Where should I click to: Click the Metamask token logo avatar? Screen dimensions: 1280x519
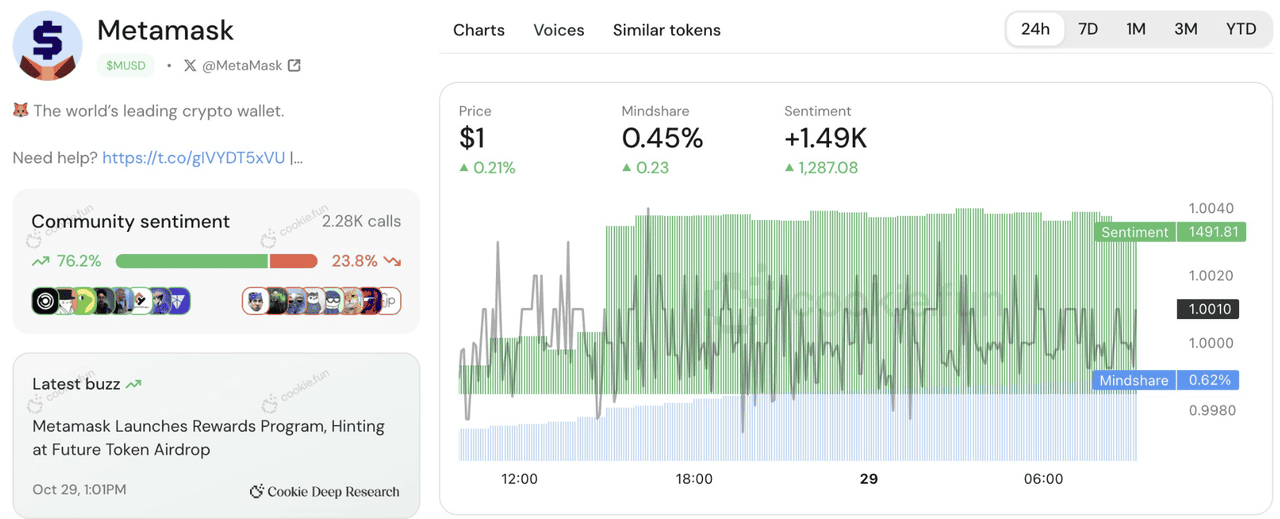[x=47, y=45]
